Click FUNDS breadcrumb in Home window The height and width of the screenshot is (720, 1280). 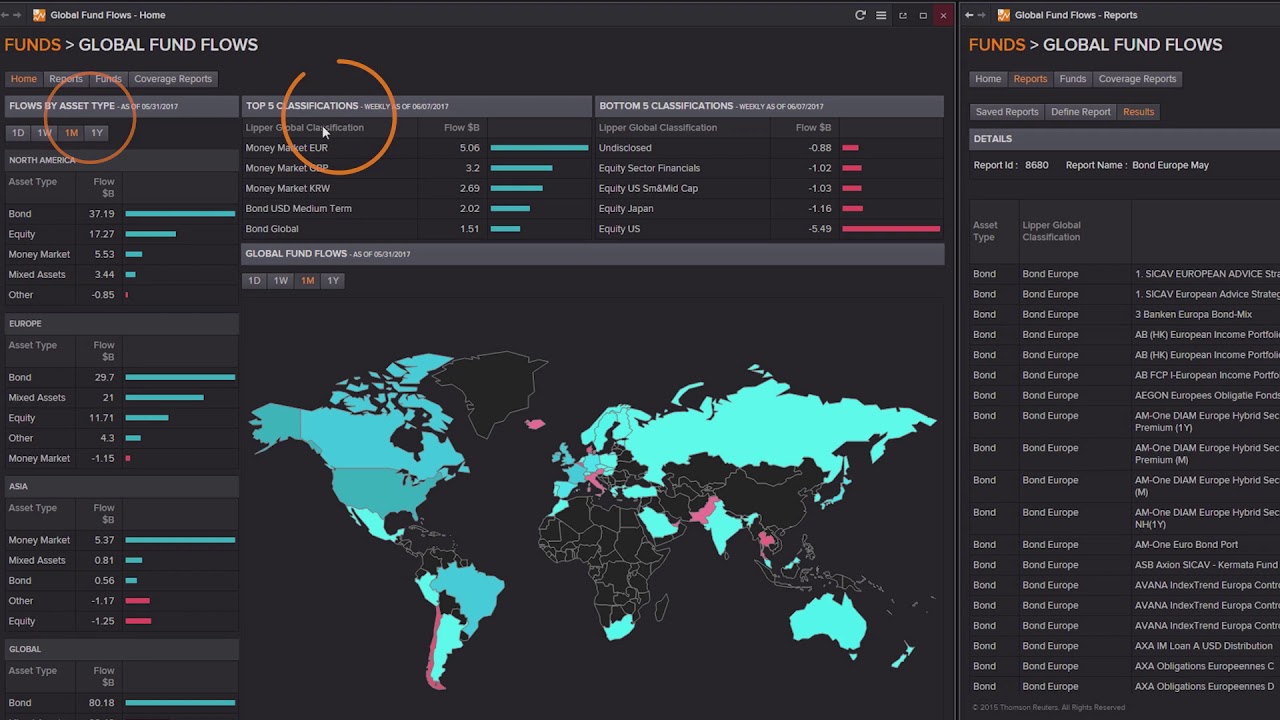(x=33, y=45)
